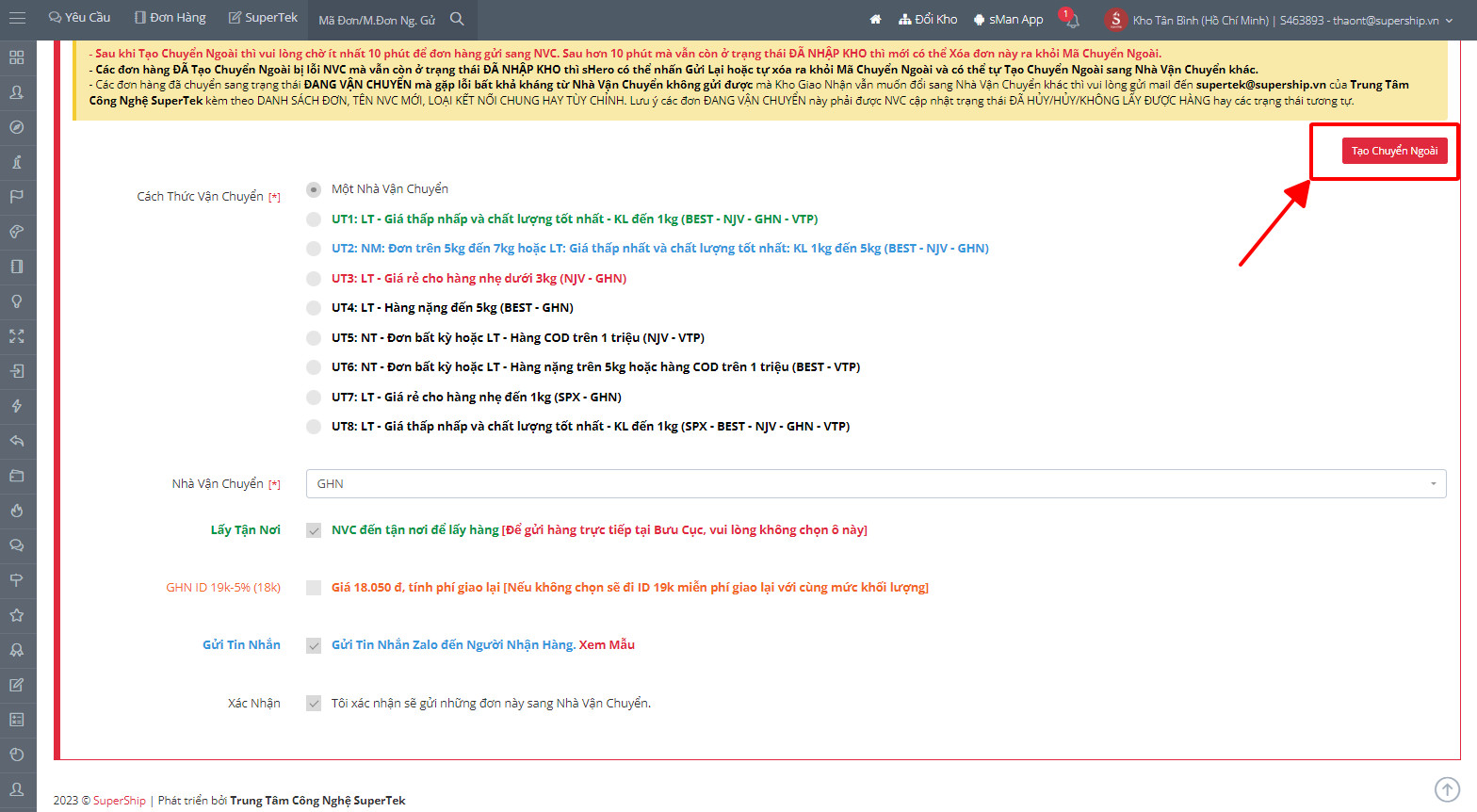The width and height of the screenshot is (1477, 812).
Task: Click the paint palette icon in the sidebar
Action: [17, 232]
